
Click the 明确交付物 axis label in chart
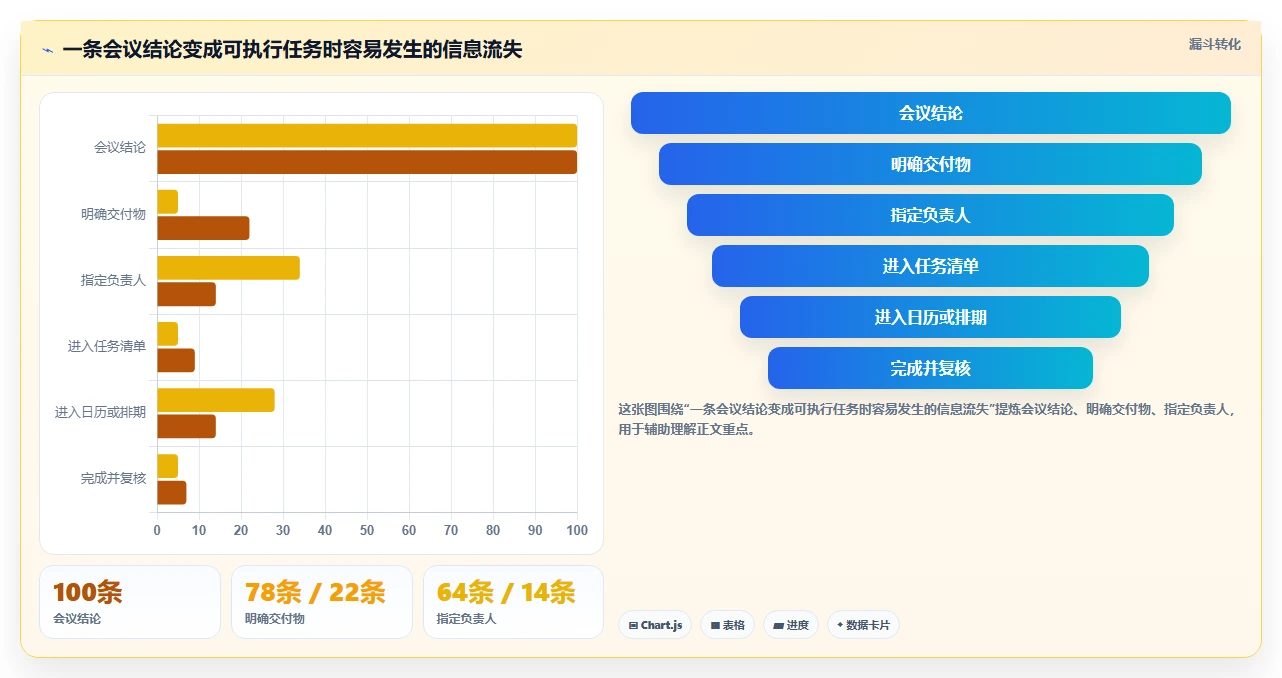pos(113,214)
